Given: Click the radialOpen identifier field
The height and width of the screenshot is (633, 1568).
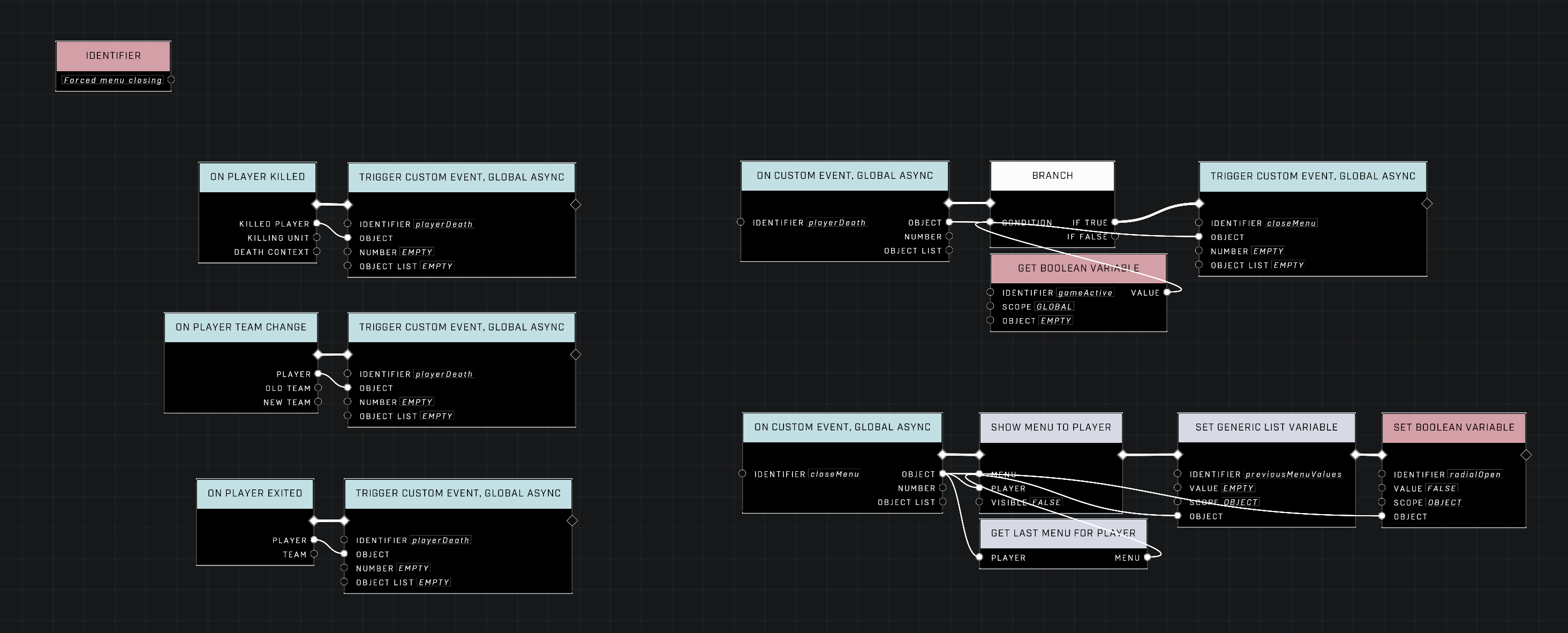Looking at the screenshot, I should pyautogui.click(x=1474, y=474).
